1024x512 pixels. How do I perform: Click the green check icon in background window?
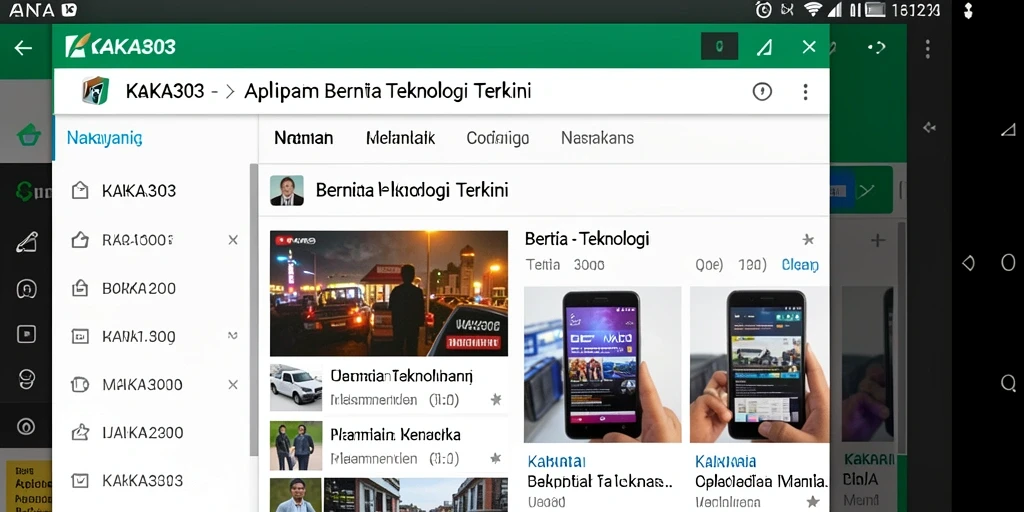click(867, 191)
